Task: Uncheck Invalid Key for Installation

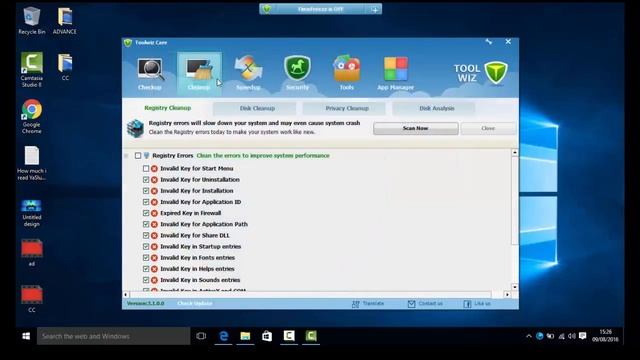Action: 146,191
